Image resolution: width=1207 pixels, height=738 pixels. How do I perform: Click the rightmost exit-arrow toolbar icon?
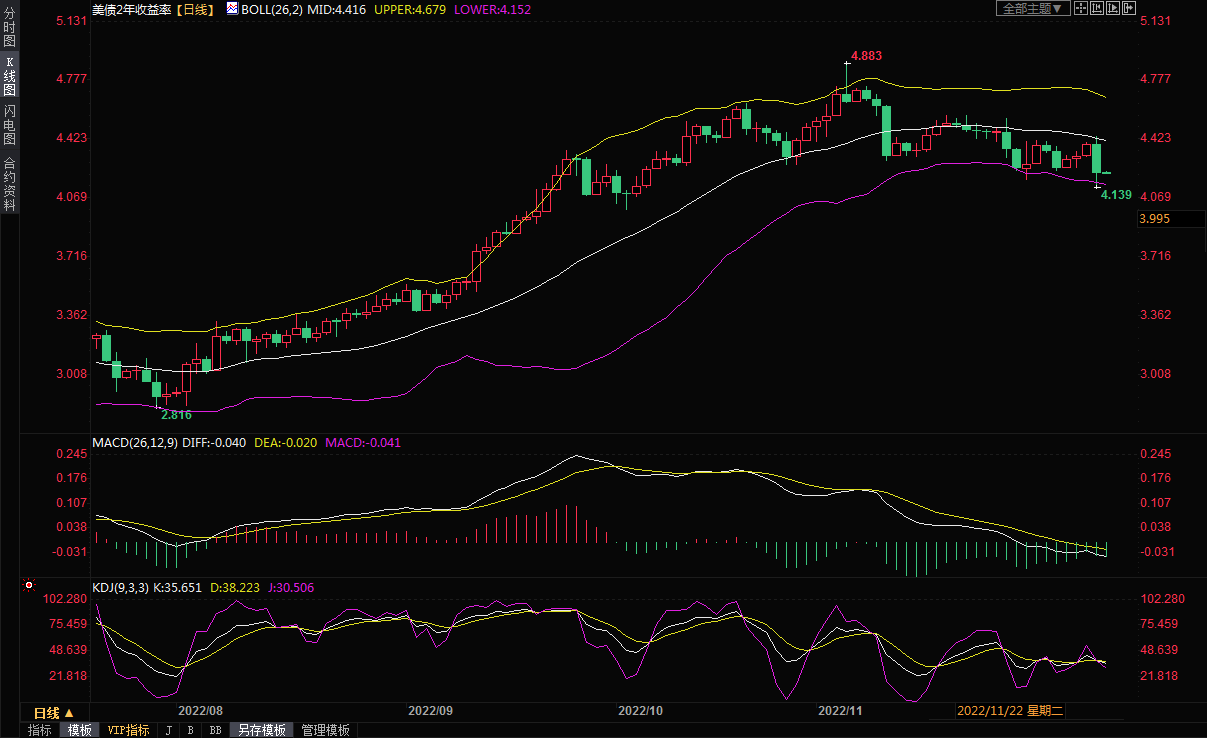1130,8
